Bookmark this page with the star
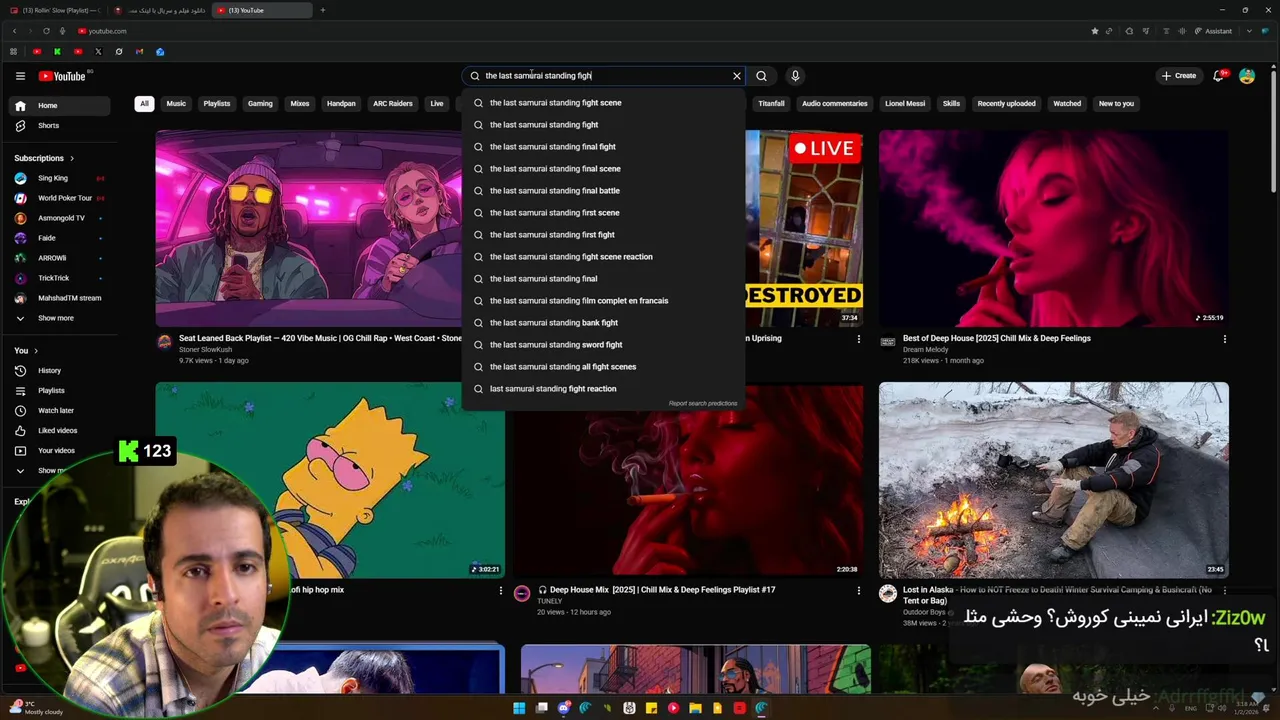 [1095, 31]
